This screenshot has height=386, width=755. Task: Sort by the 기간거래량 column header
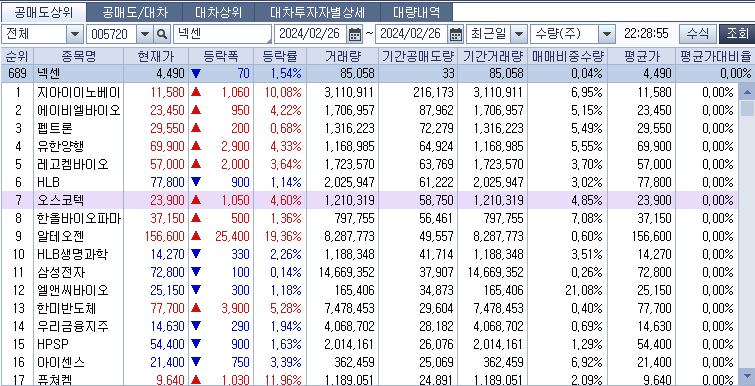[493, 56]
